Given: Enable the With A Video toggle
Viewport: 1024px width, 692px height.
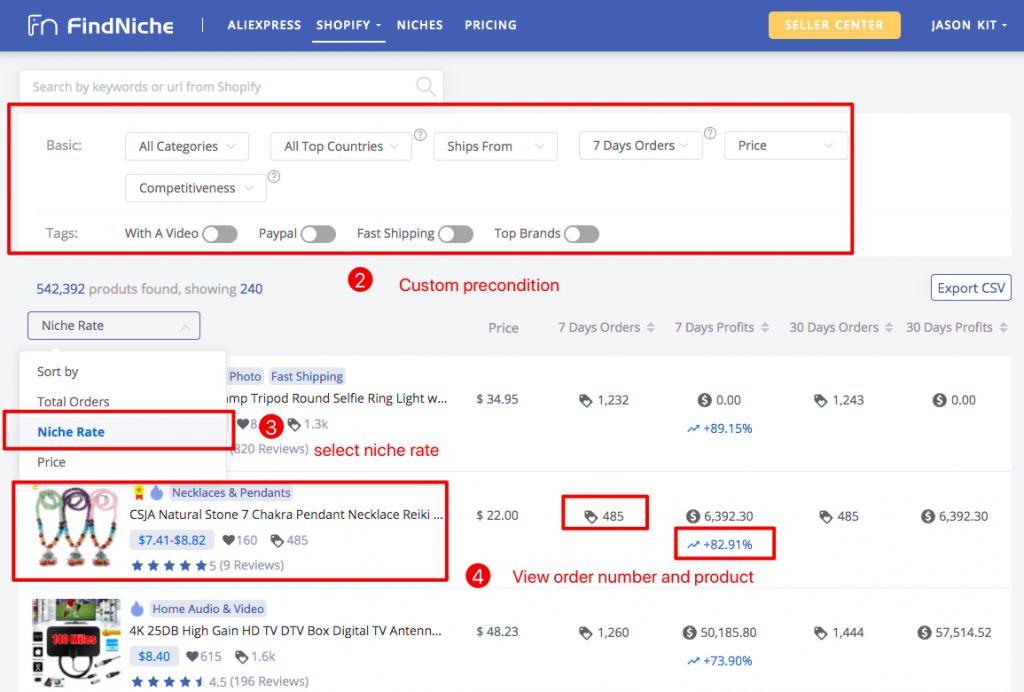Looking at the screenshot, I should (220, 234).
